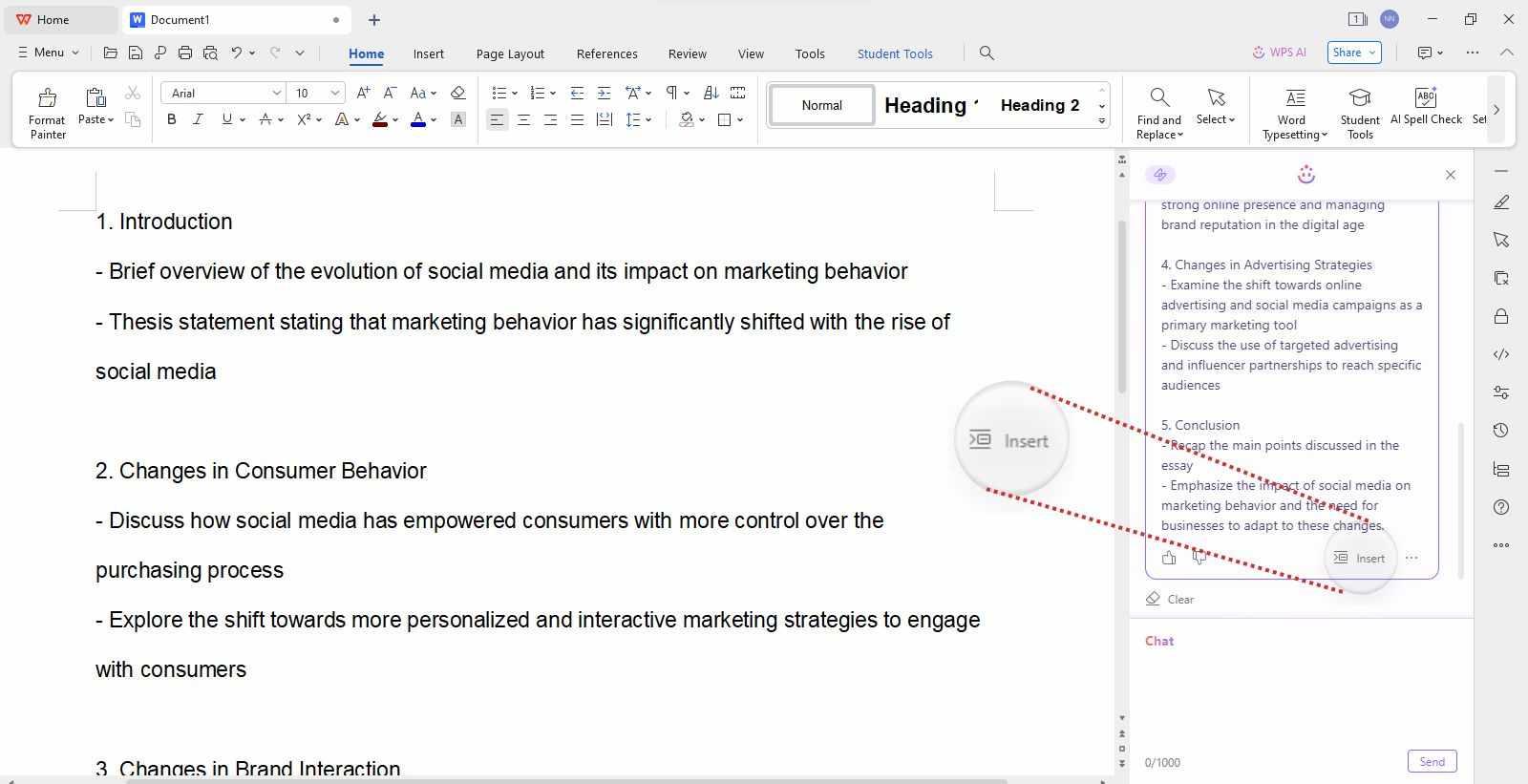Toggle italic formatting

pyautogui.click(x=198, y=119)
